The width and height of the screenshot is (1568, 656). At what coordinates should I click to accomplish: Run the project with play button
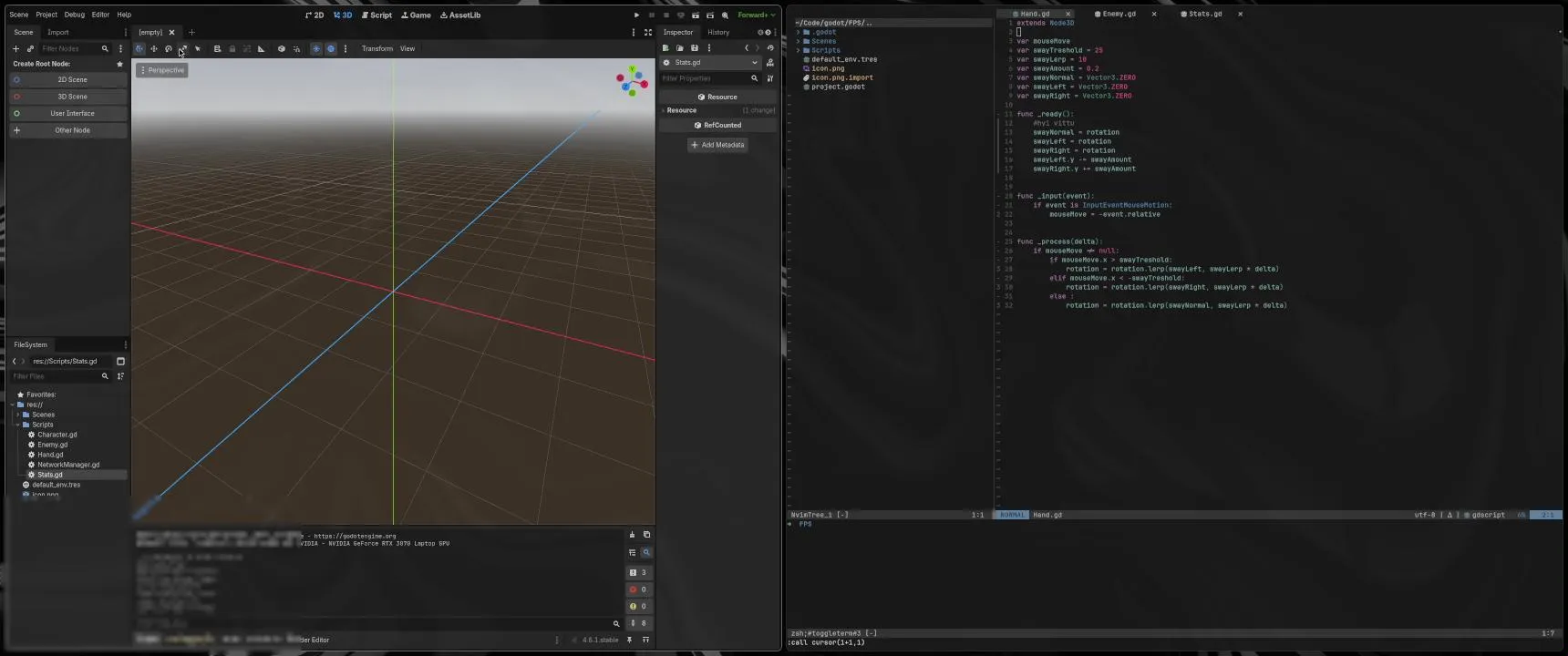[x=636, y=15]
